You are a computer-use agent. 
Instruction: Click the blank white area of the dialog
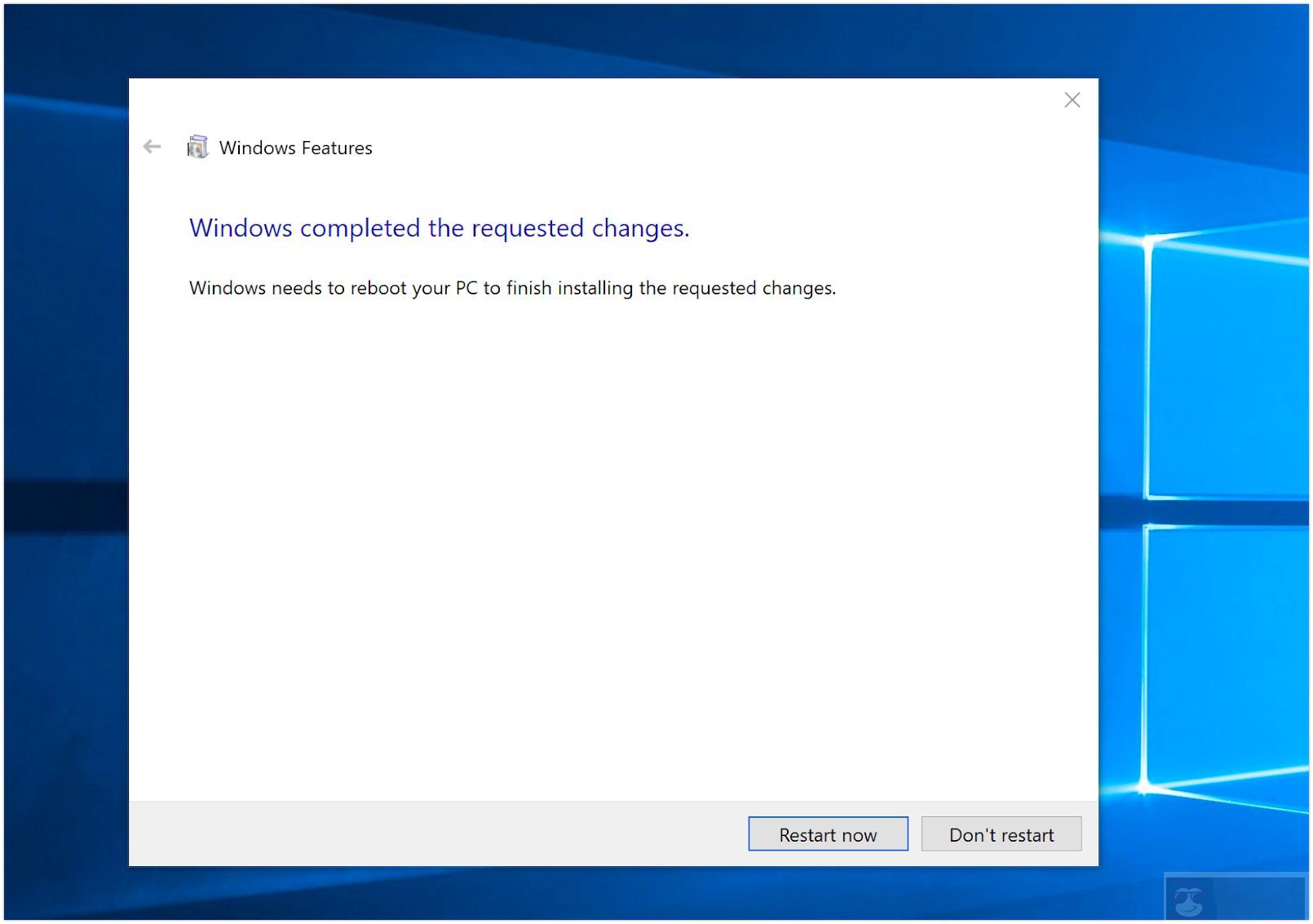pos(571,530)
